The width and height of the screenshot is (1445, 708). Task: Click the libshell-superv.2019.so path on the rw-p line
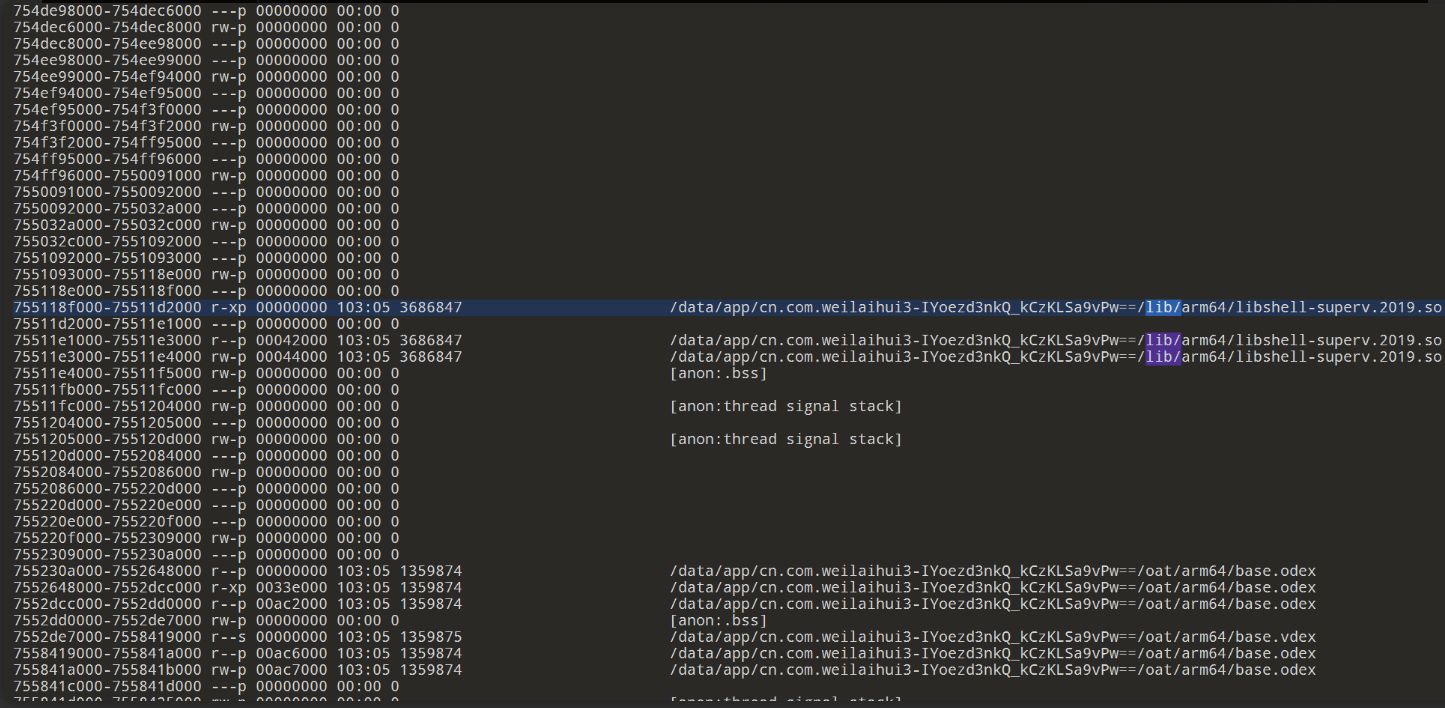[x=1055, y=357]
